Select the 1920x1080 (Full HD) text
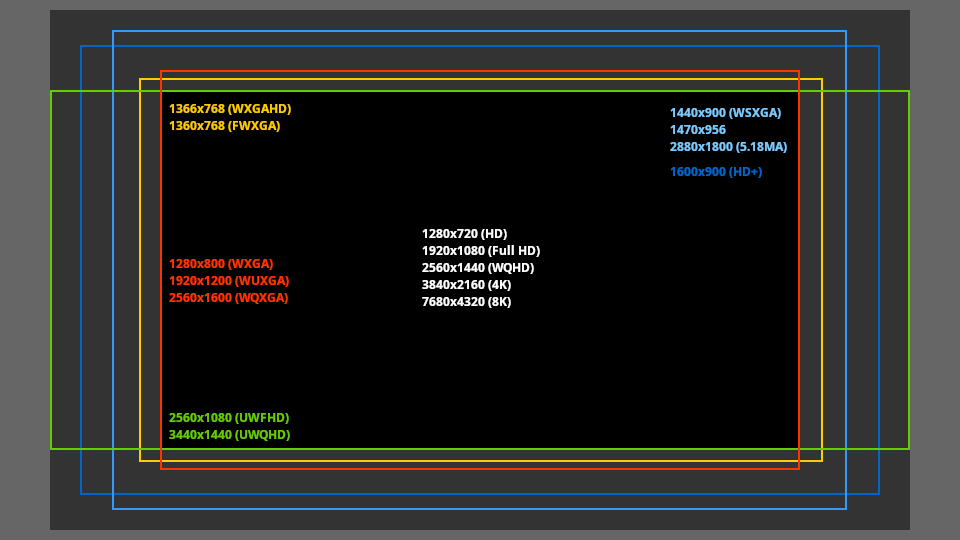Viewport: 960px width, 540px height. click(481, 251)
